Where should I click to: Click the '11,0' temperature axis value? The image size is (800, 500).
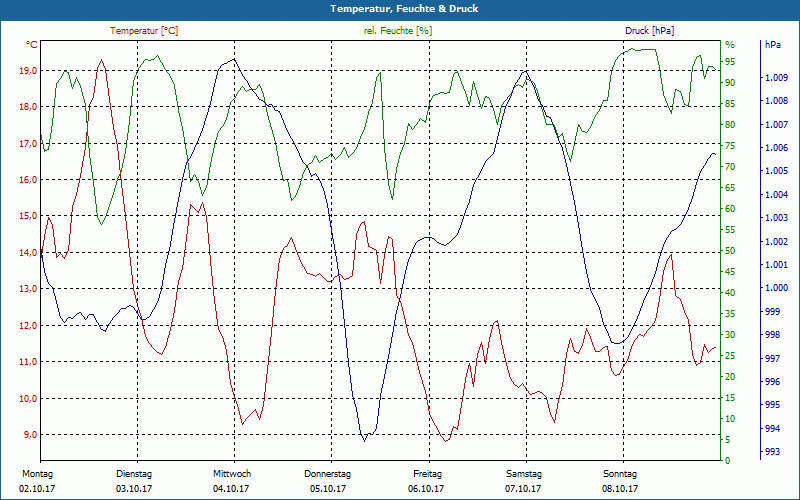point(28,362)
